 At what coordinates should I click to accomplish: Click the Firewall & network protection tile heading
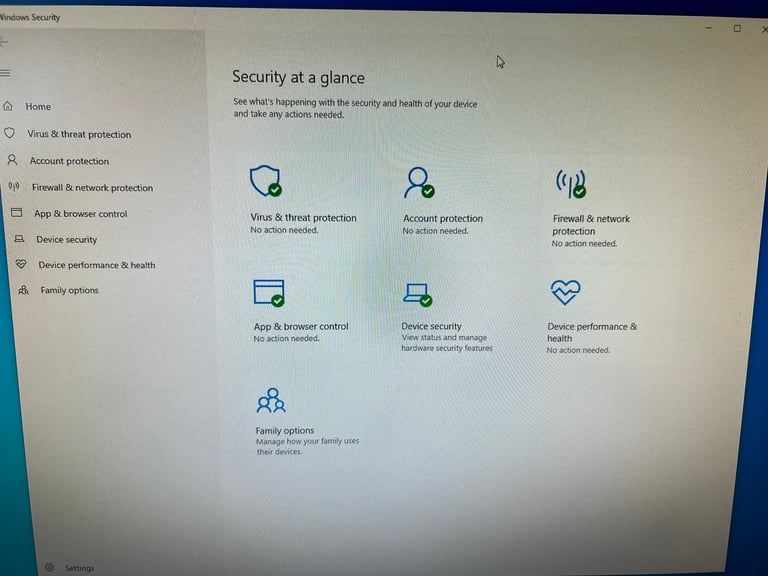point(591,225)
